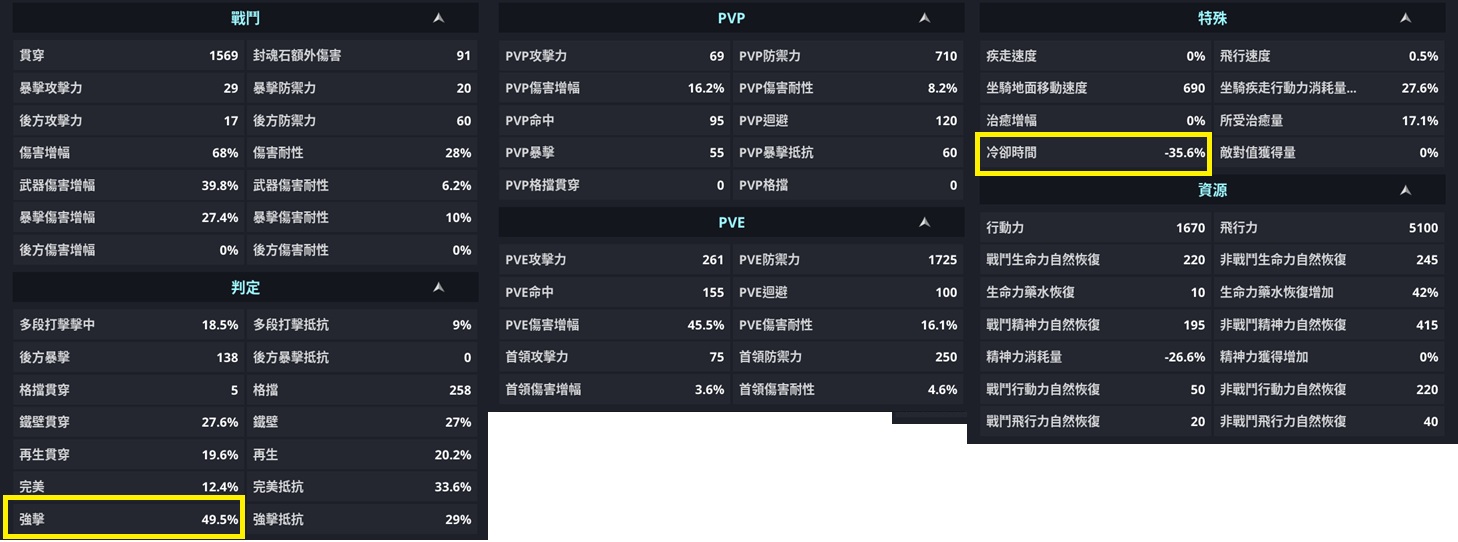Select the 封魂石額外傷害 stat row
The width and height of the screenshot is (1458, 542).
(x=361, y=56)
